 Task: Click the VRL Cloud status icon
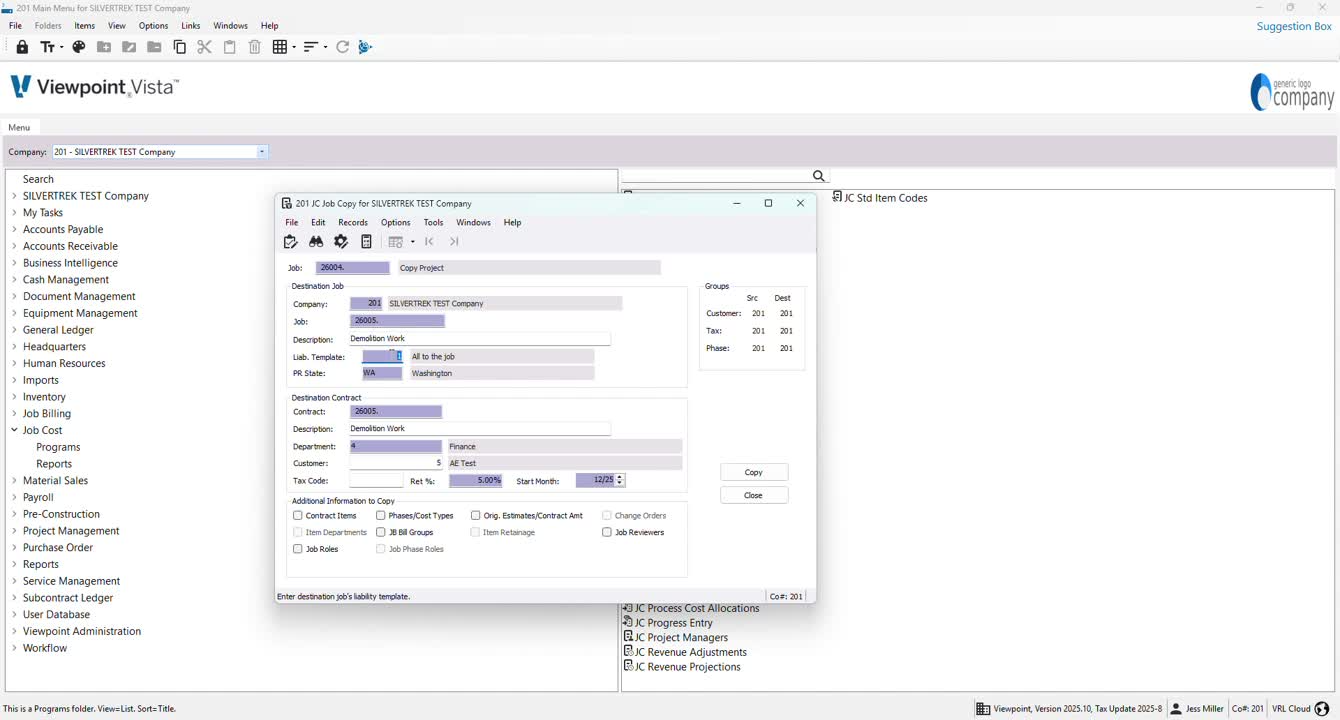coord(1322,709)
